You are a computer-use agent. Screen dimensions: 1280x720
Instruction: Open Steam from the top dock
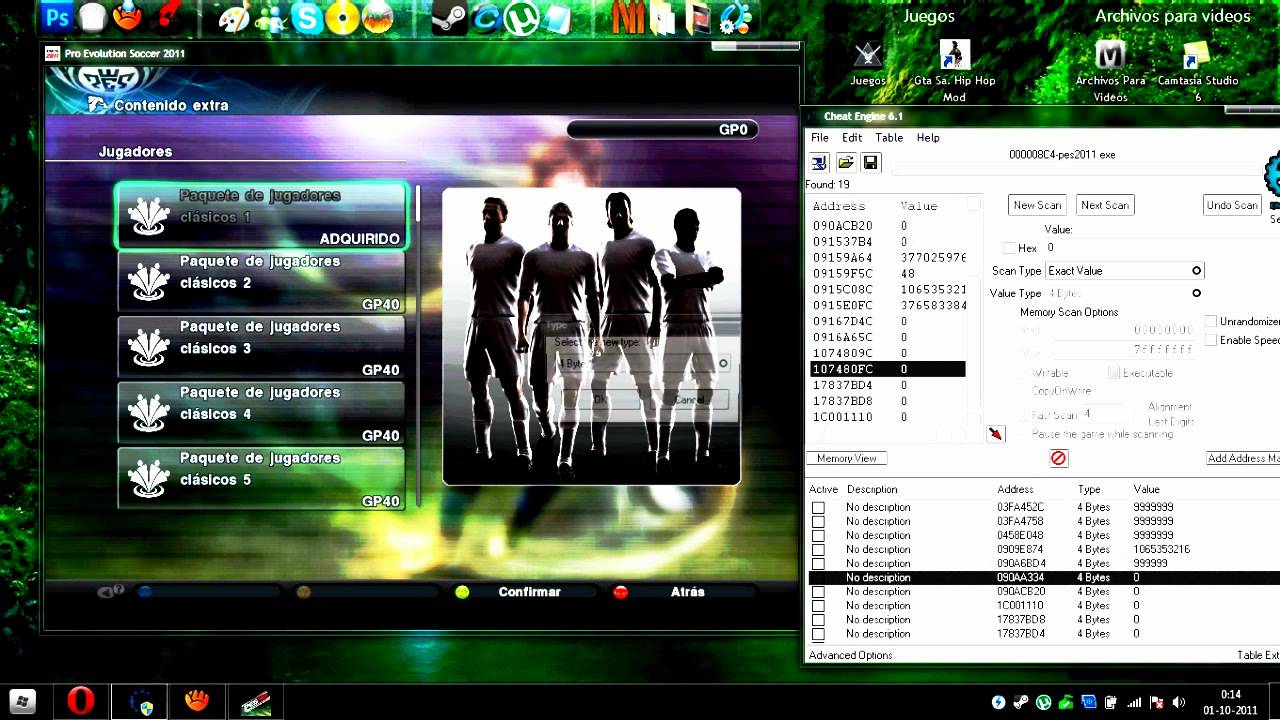[449, 18]
